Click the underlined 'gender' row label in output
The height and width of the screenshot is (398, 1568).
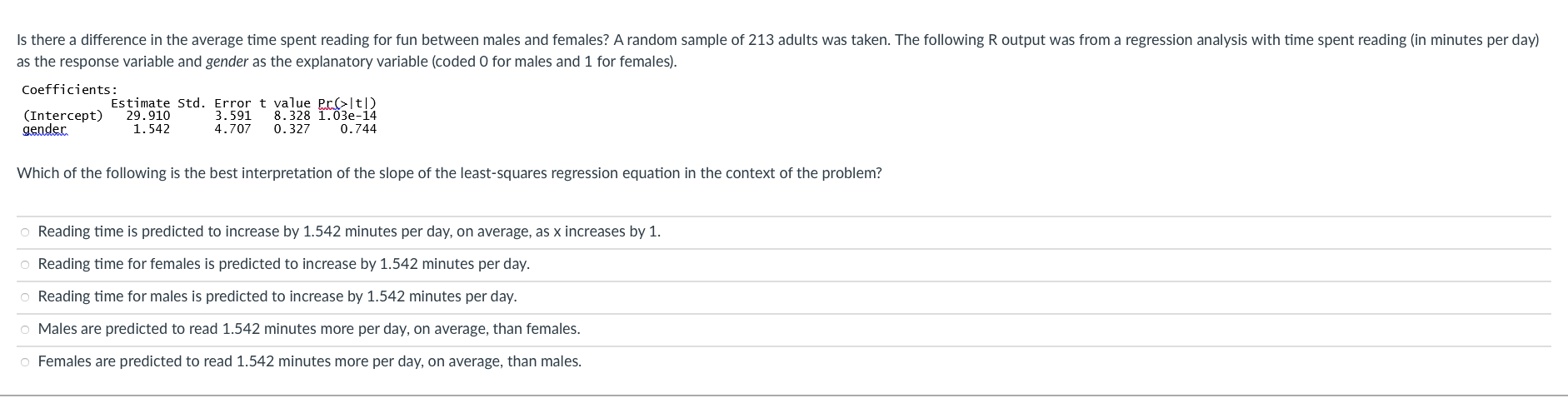45,129
